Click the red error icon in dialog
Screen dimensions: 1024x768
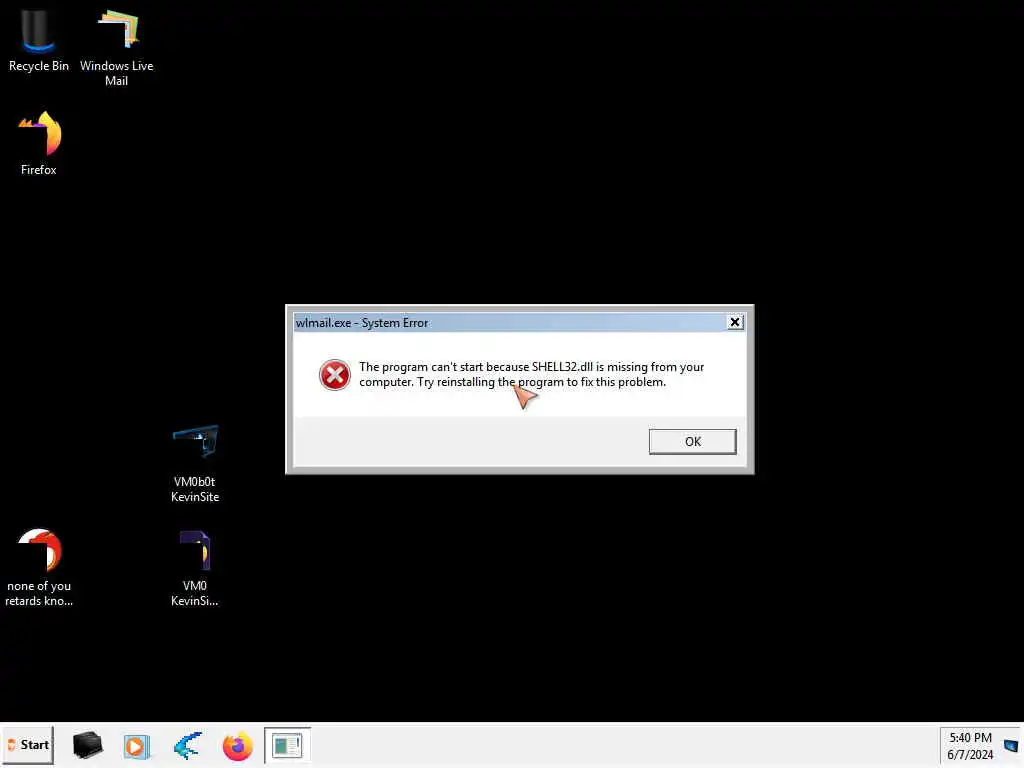pyautogui.click(x=334, y=375)
